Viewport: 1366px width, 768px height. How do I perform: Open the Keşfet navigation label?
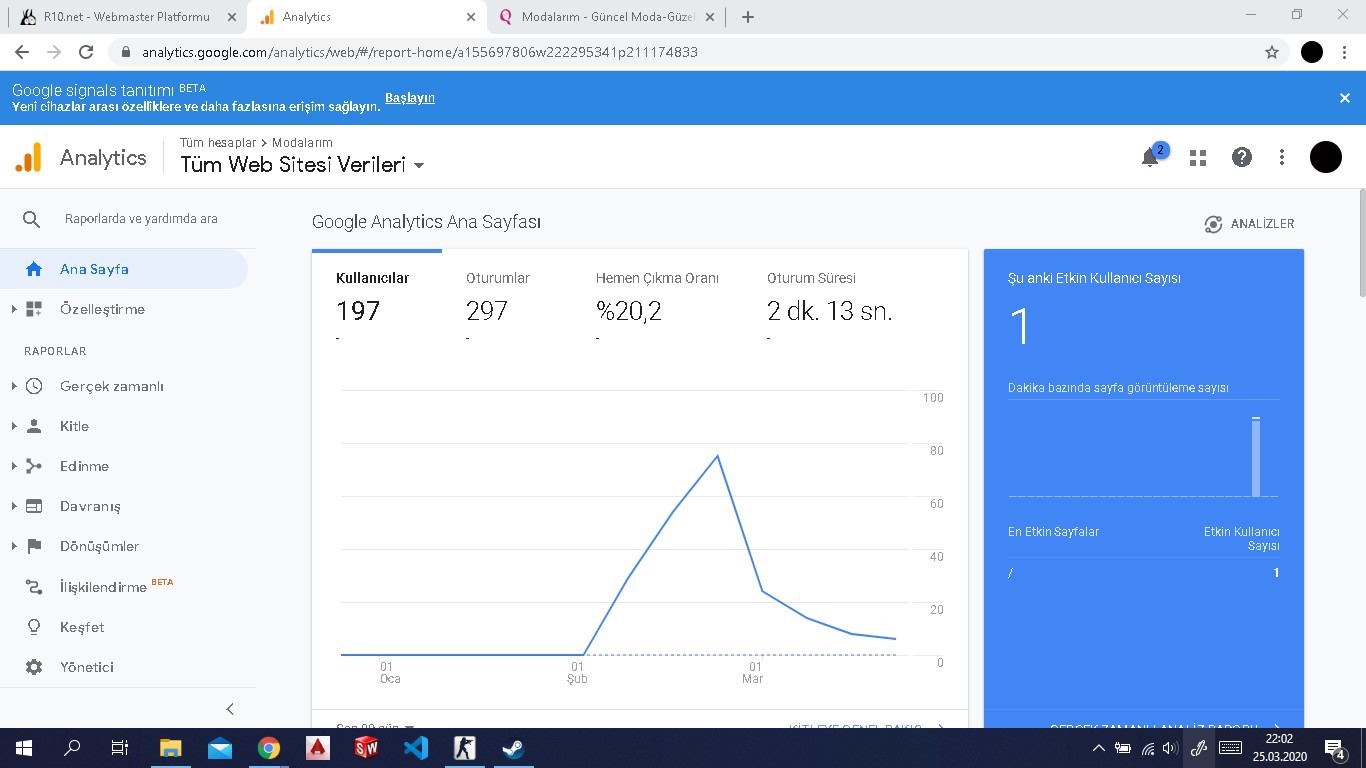coord(82,627)
